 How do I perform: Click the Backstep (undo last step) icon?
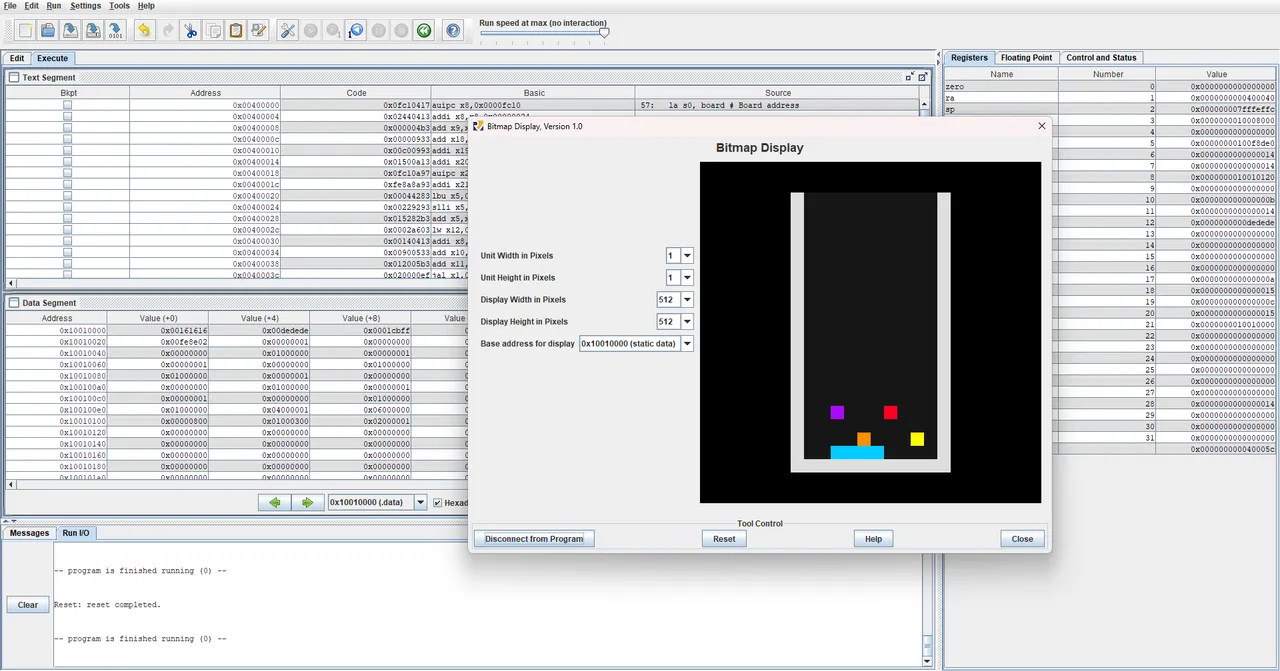point(356,31)
